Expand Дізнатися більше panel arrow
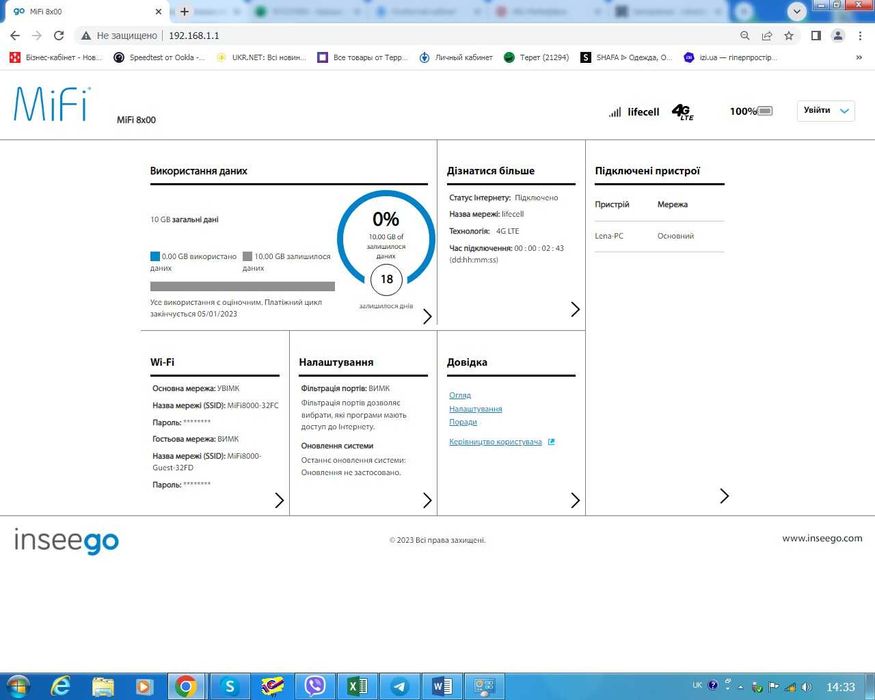The width and height of the screenshot is (875, 700). [575, 309]
